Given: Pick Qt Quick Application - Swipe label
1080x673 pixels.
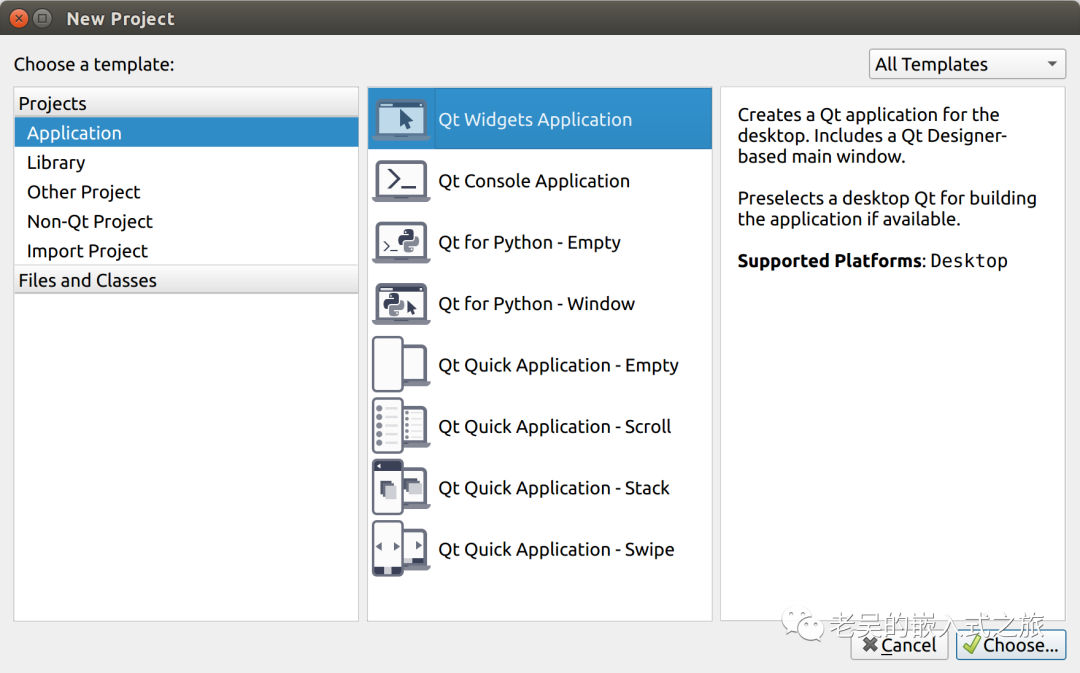Looking at the screenshot, I should [x=557, y=549].
